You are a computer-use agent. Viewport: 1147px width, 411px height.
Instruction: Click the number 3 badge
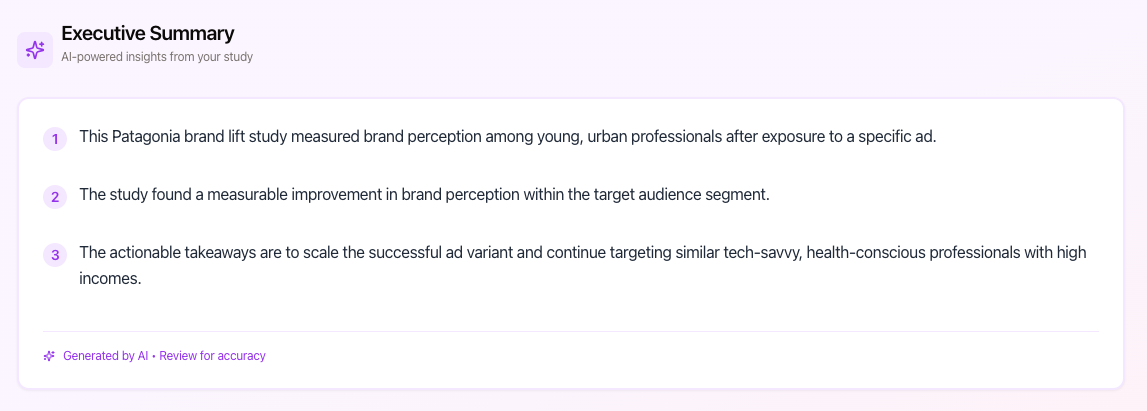point(55,255)
